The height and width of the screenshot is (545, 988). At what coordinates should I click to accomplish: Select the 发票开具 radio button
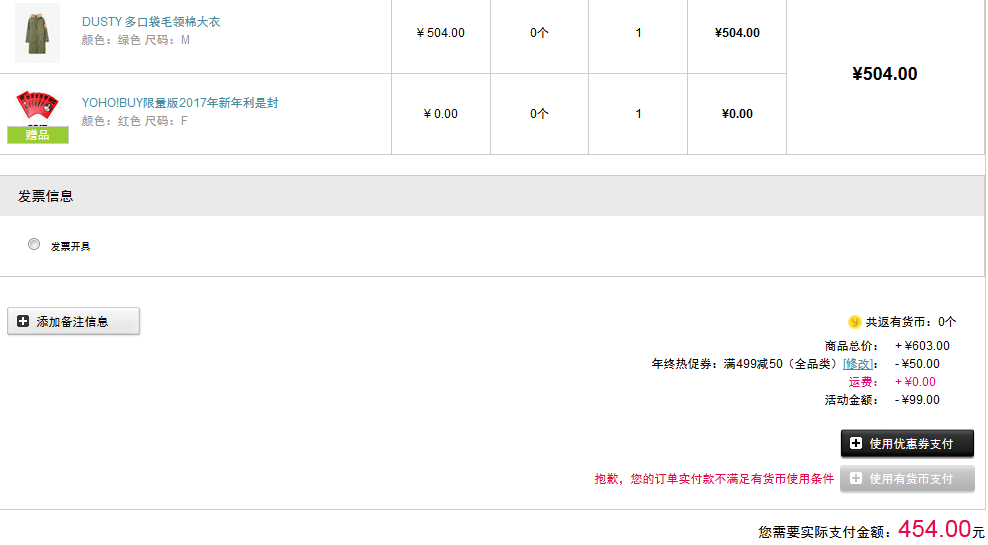tap(34, 244)
